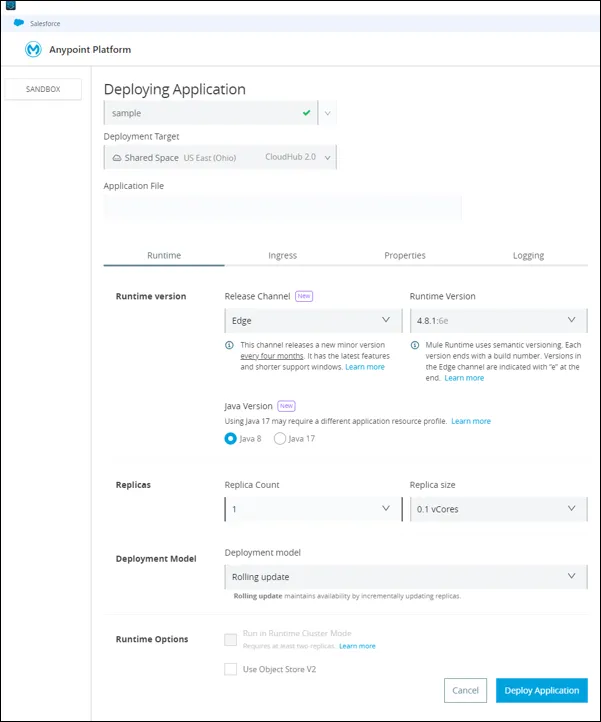
Task: Click the Salesforce cloud logo icon
Action: [x=19, y=23]
